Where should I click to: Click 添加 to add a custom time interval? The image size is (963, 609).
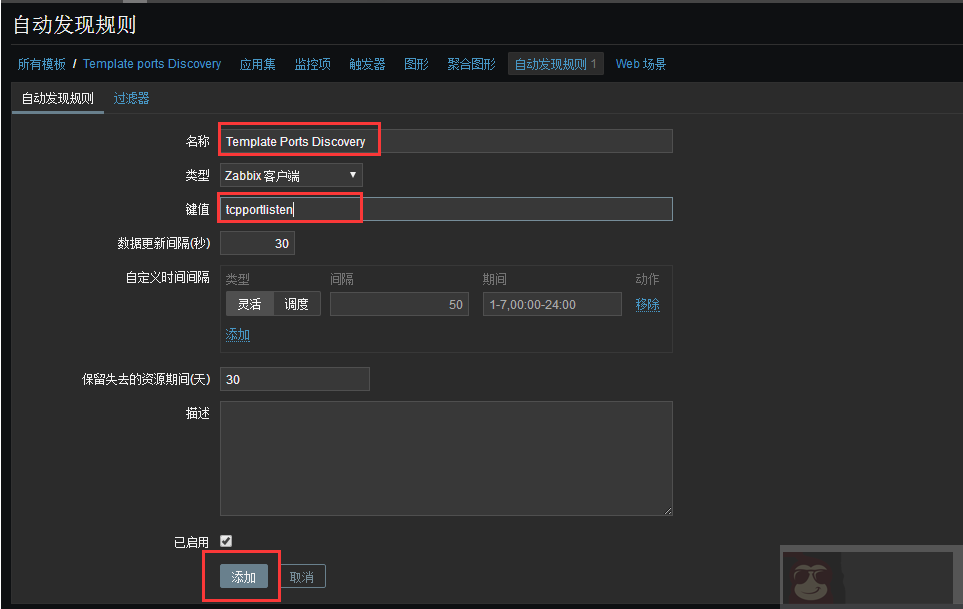click(x=237, y=334)
